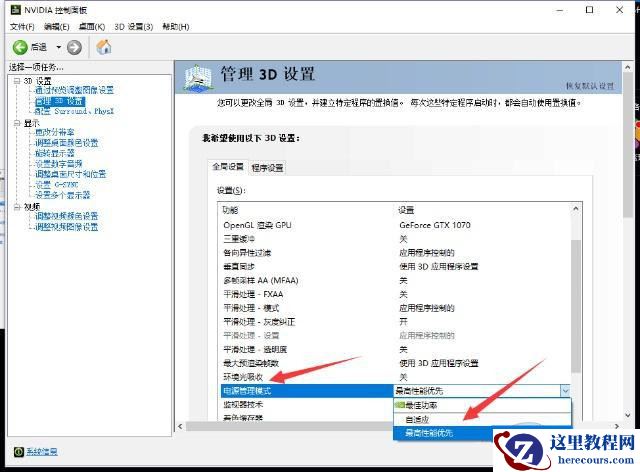The height and width of the screenshot is (472, 640).
Task: Click the Forward arrow icon
Action: click(x=74, y=47)
